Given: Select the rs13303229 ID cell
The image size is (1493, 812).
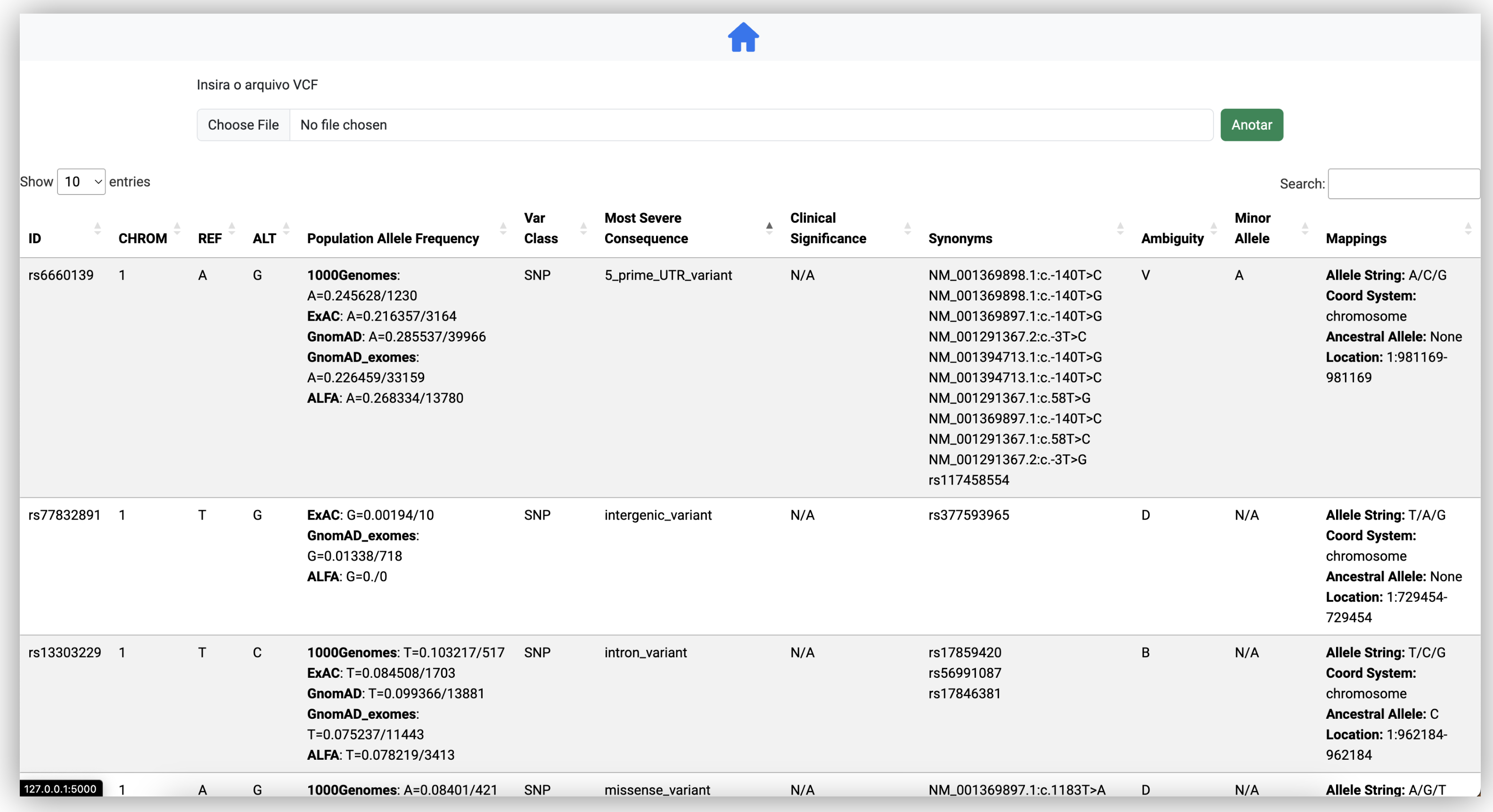Looking at the screenshot, I should pyautogui.click(x=65, y=652).
